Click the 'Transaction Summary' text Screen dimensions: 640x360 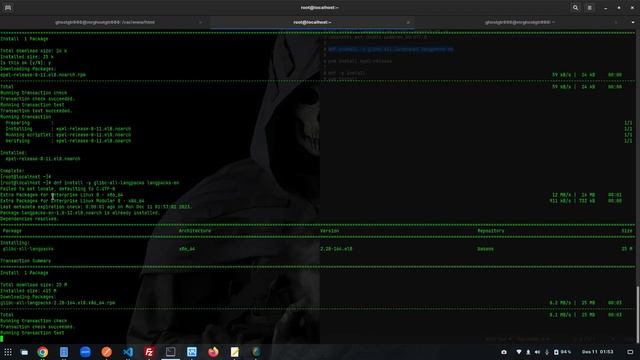(x=26, y=261)
